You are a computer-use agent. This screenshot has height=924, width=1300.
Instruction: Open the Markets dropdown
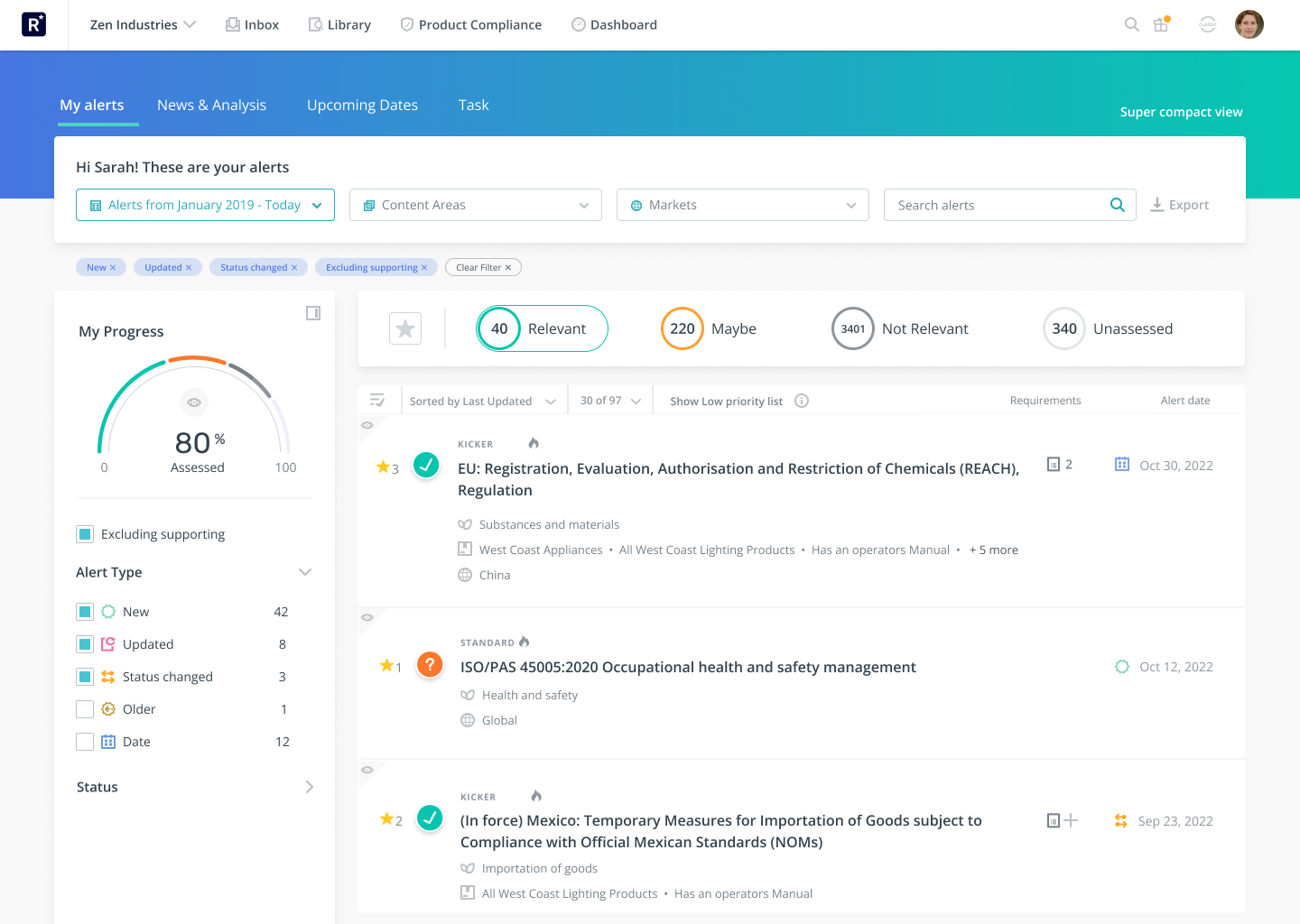(x=743, y=205)
